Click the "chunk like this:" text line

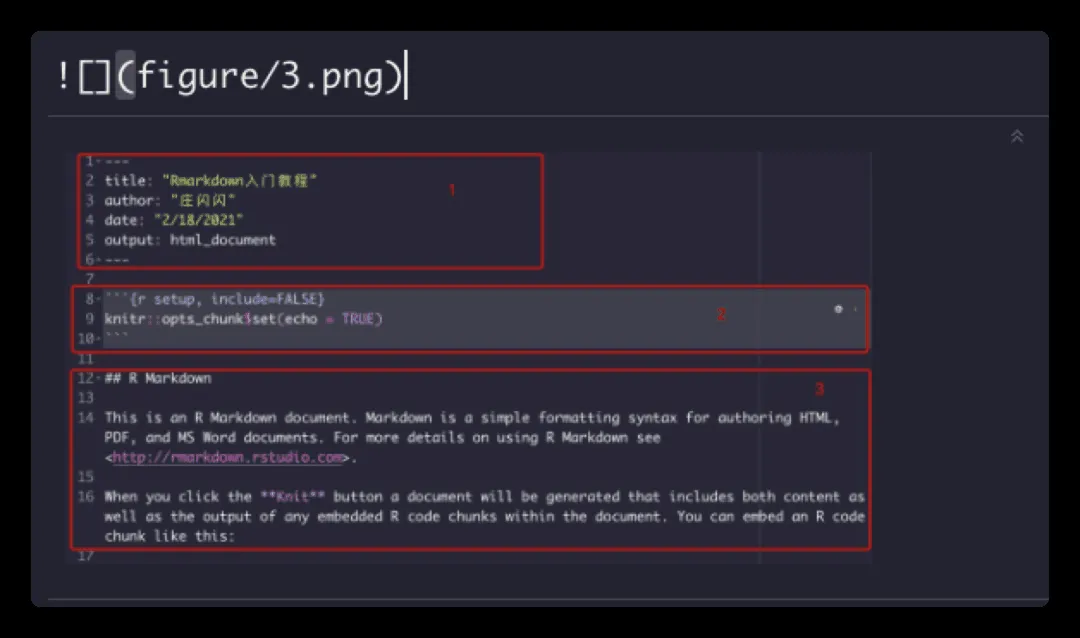click(169, 536)
